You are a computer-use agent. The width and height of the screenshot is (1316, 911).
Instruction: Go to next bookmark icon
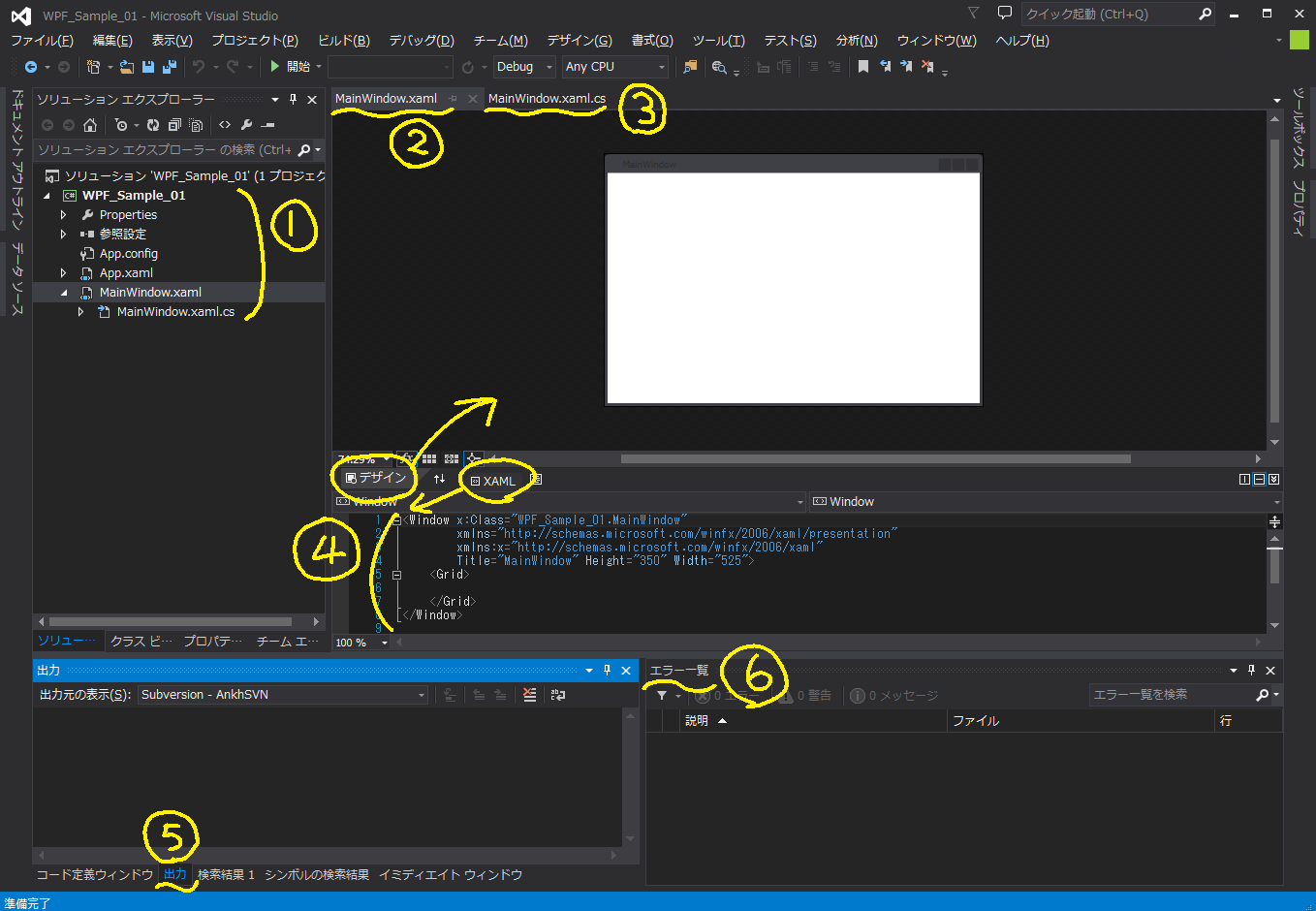pyautogui.click(x=906, y=67)
